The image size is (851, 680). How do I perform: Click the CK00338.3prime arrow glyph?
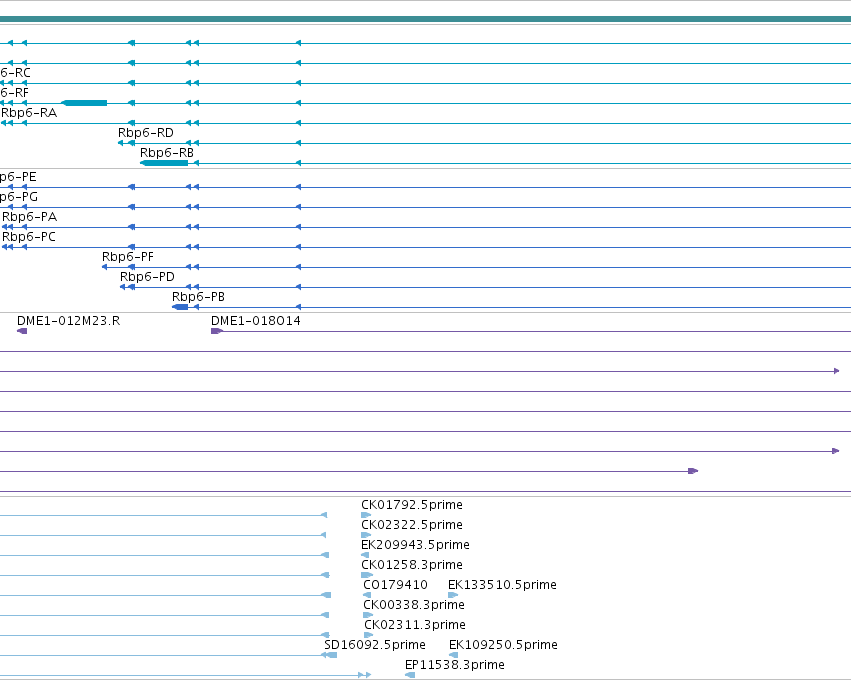(x=367, y=615)
